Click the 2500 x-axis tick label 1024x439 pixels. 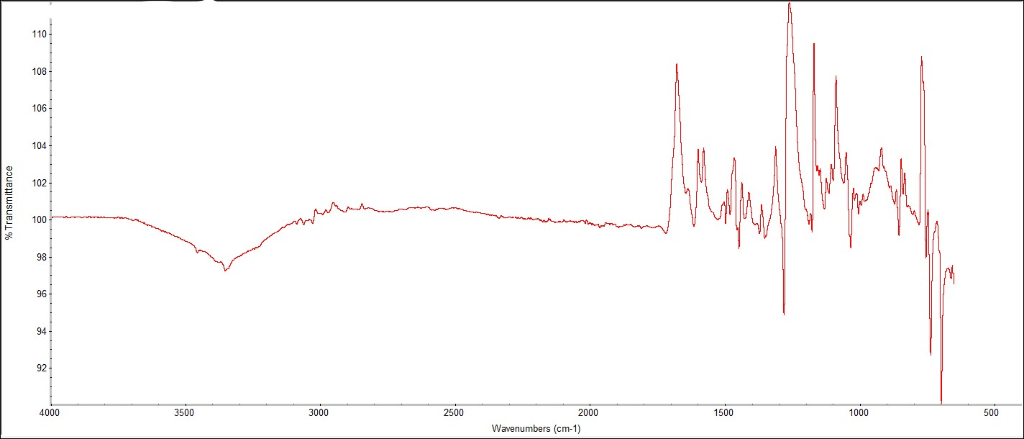455,414
